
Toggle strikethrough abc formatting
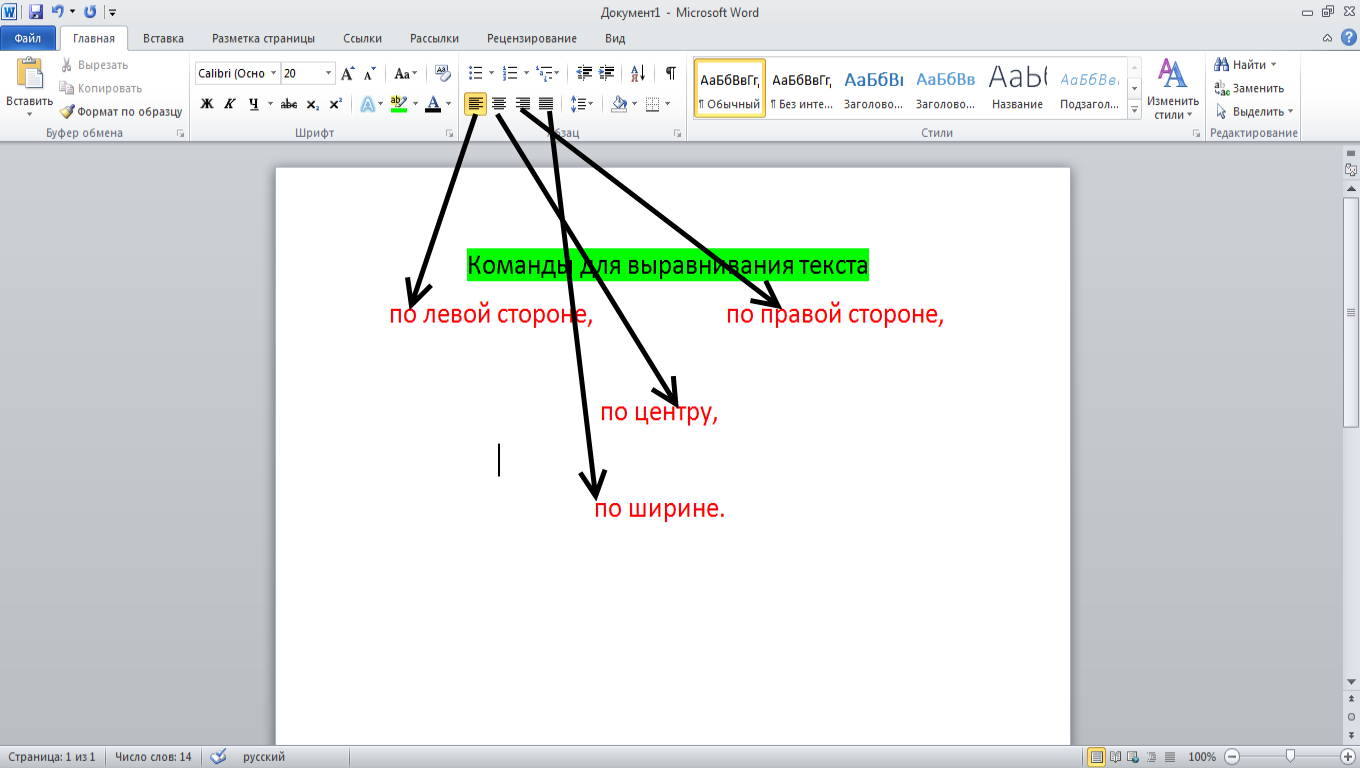tap(289, 103)
